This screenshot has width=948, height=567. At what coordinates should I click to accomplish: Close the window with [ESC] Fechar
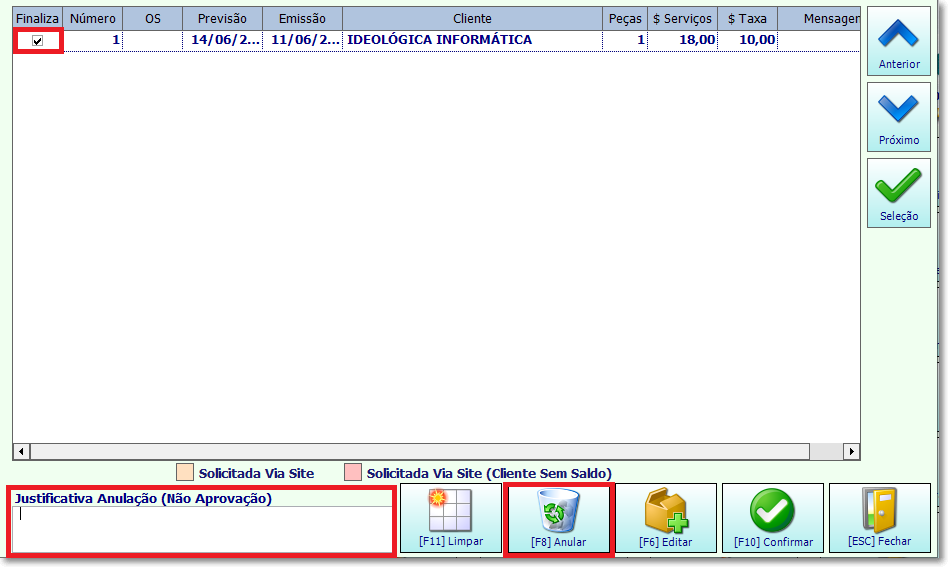880,517
